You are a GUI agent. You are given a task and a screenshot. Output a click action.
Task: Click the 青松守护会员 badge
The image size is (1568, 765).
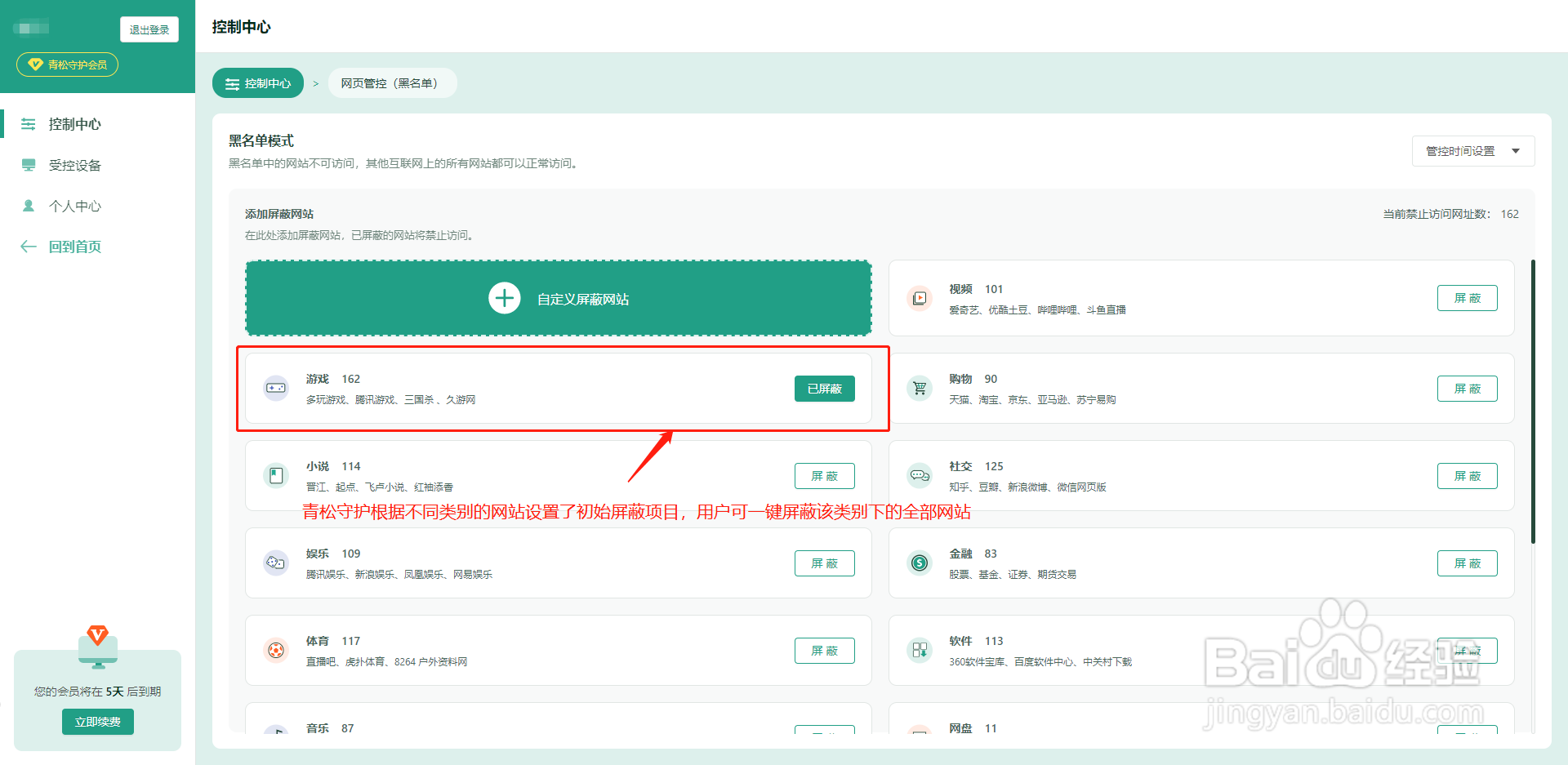click(67, 64)
